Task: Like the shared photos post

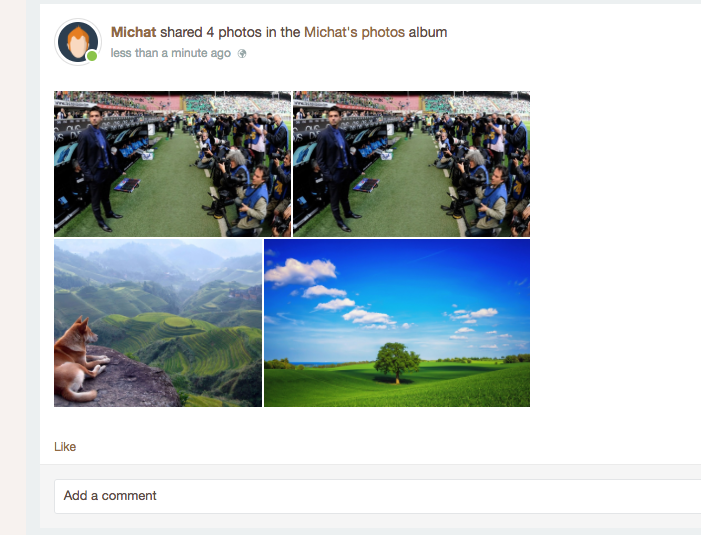Action: pyautogui.click(x=65, y=447)
